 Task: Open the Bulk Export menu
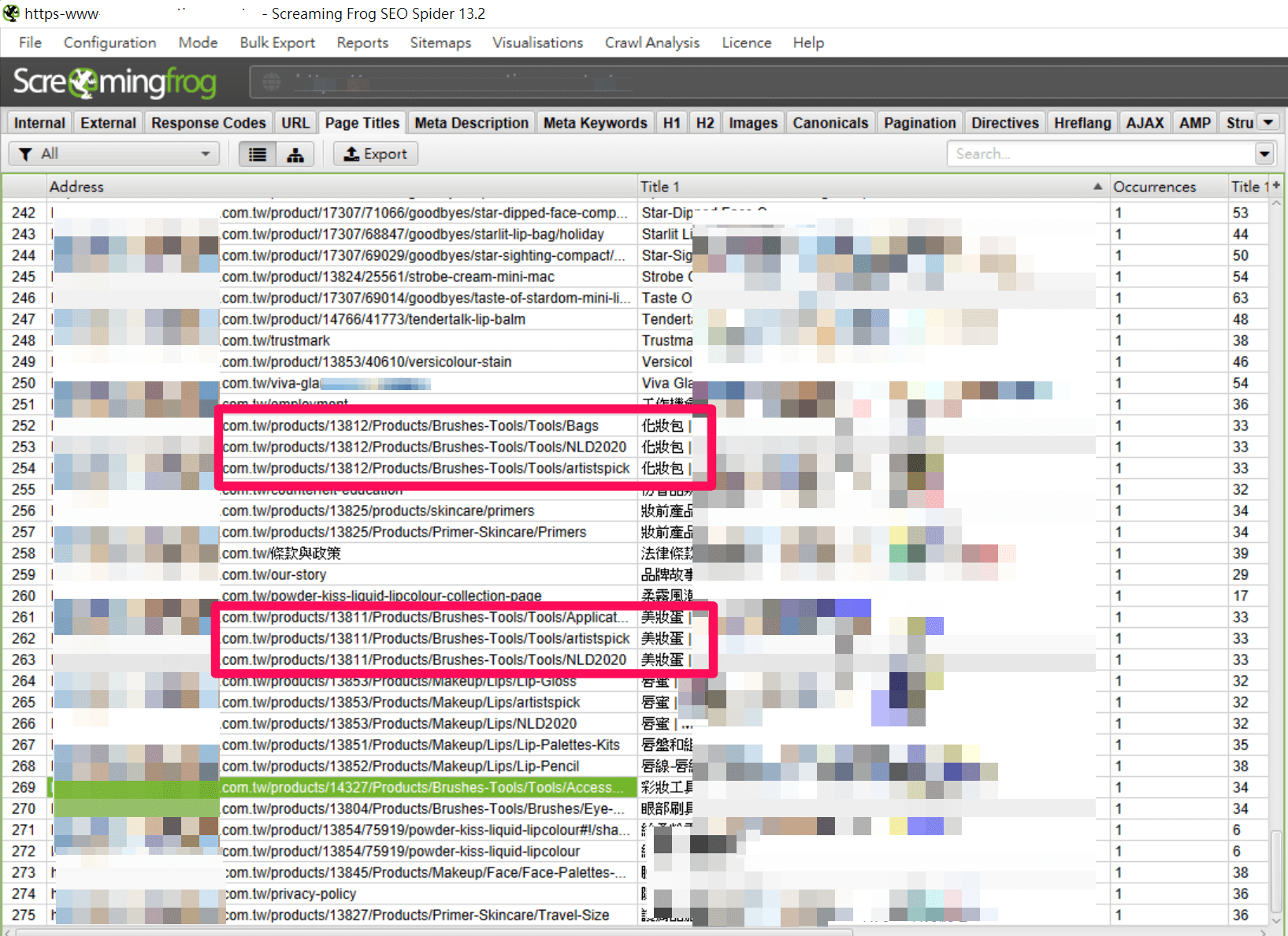pyautogui.click(x=277, y=43)
